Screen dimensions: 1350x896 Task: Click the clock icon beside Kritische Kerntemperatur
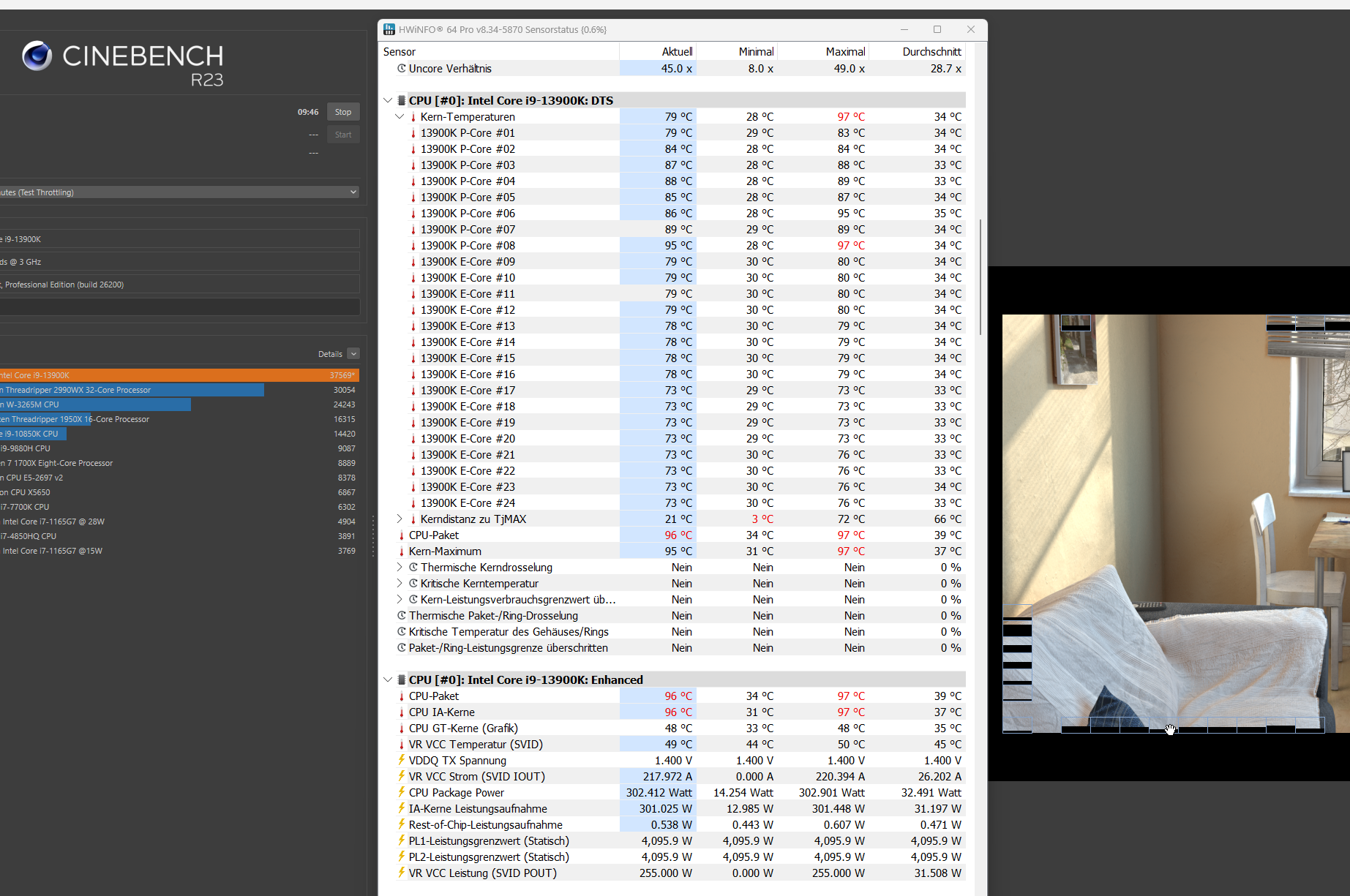pos(413,584)
